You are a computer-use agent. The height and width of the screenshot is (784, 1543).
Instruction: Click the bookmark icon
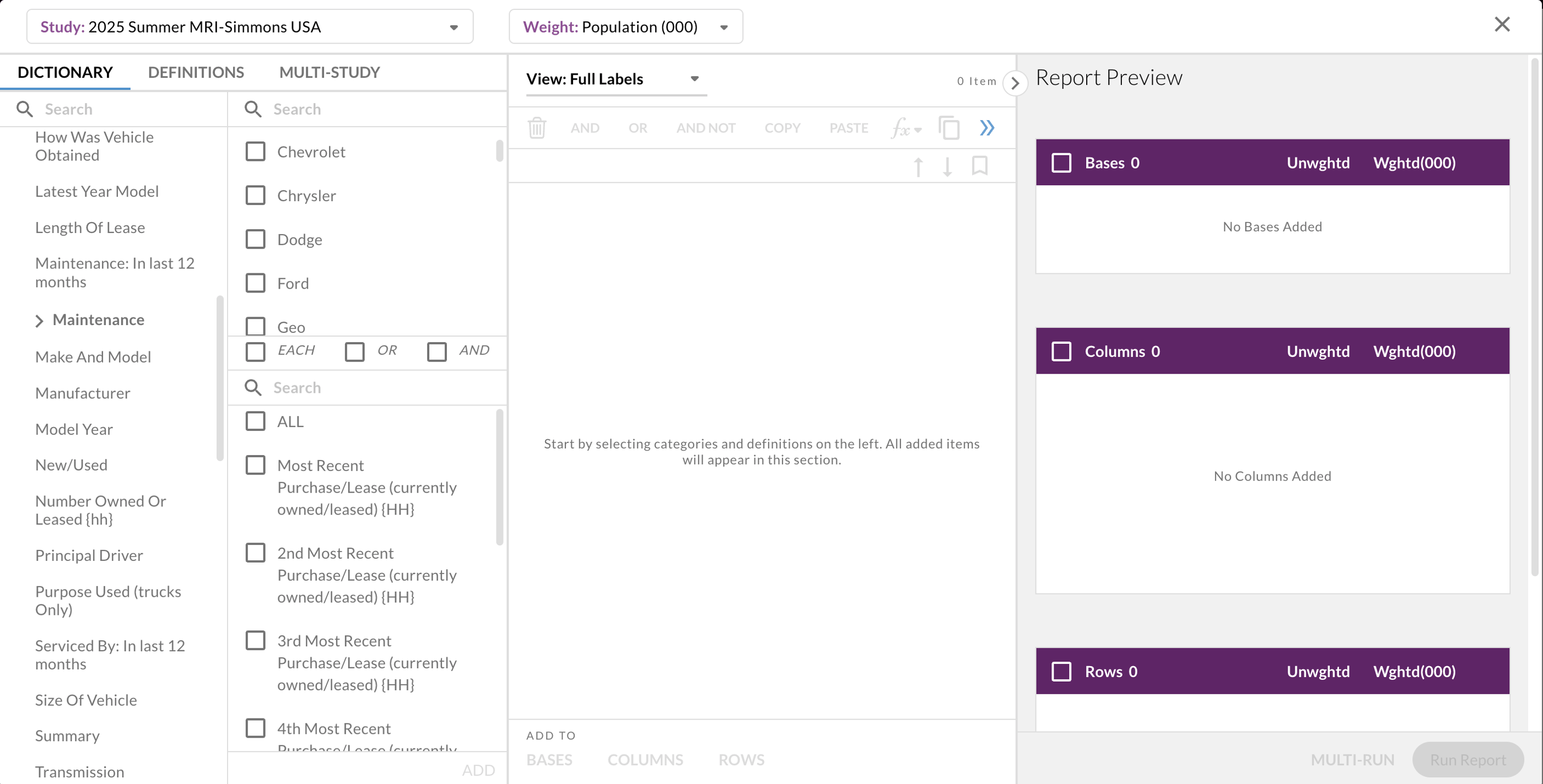pos(979,165)
